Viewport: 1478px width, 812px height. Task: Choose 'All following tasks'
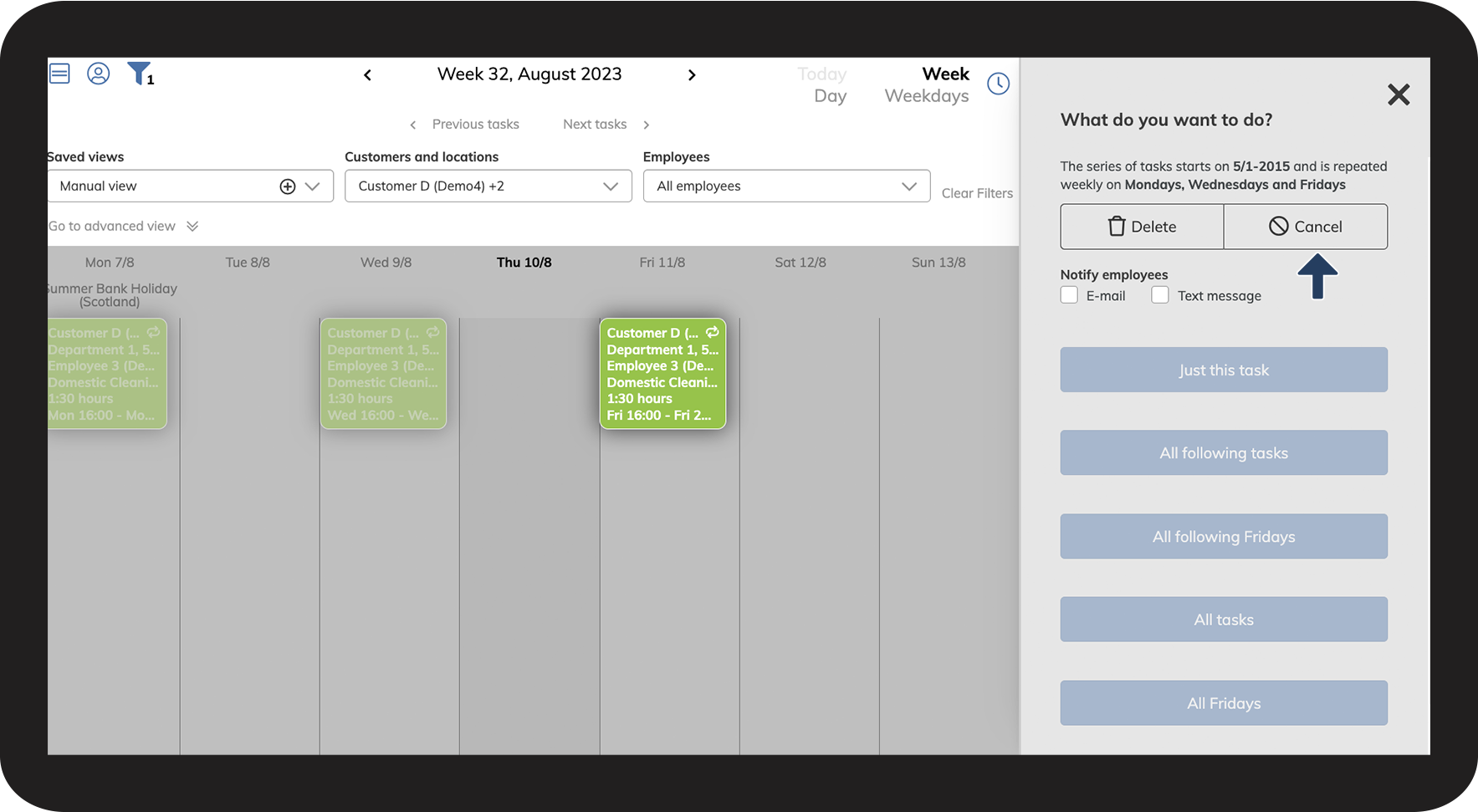(1224, 453)
